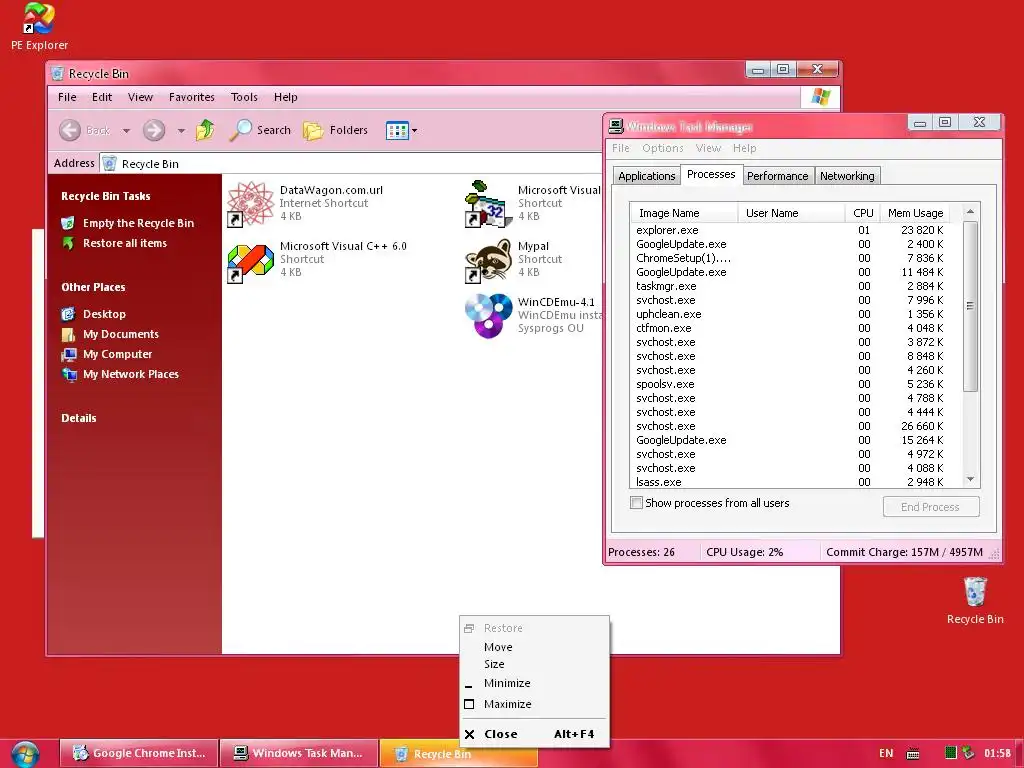Open the File menu in Recycle Bin
Screen dimensions: 1024x768
pyautogui.click(x=67, y=97)
